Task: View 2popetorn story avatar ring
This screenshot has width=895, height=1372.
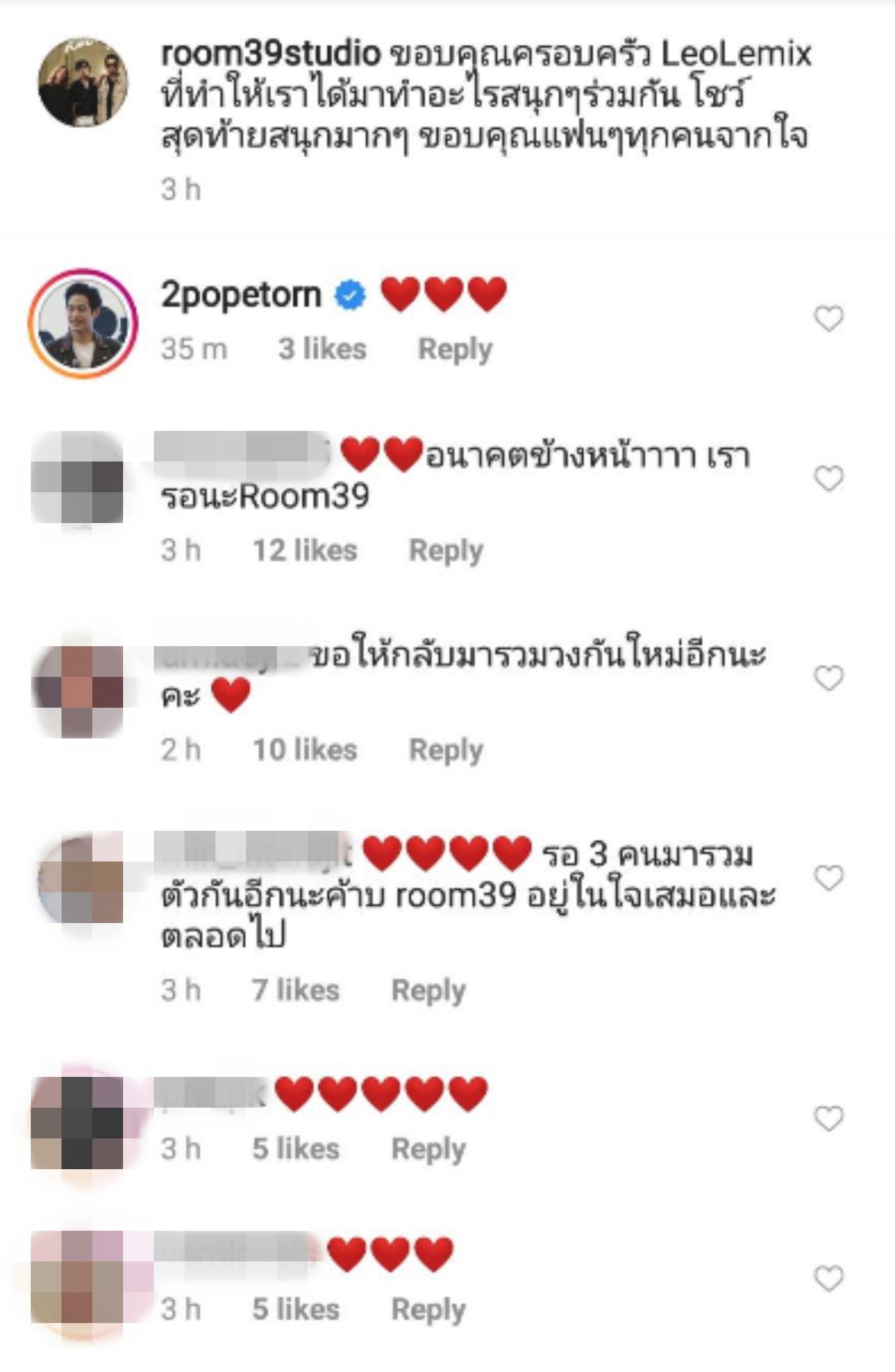Action: (83, 323)
